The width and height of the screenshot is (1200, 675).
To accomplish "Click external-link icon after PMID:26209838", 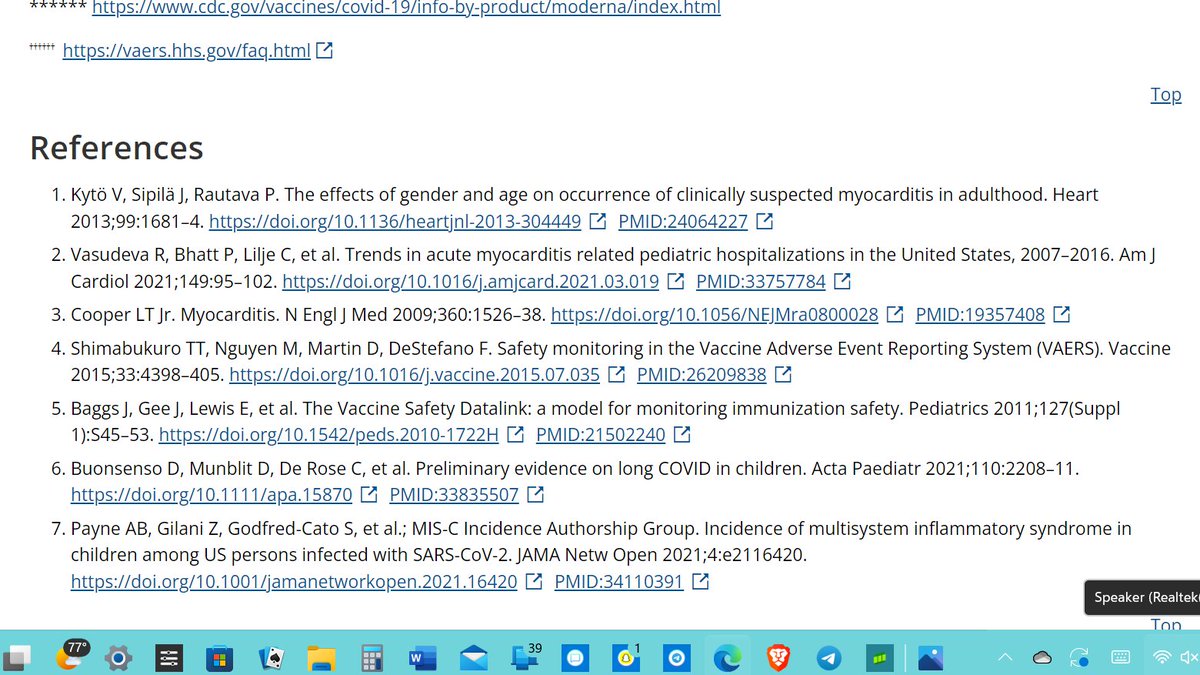I will click(783, 375).
